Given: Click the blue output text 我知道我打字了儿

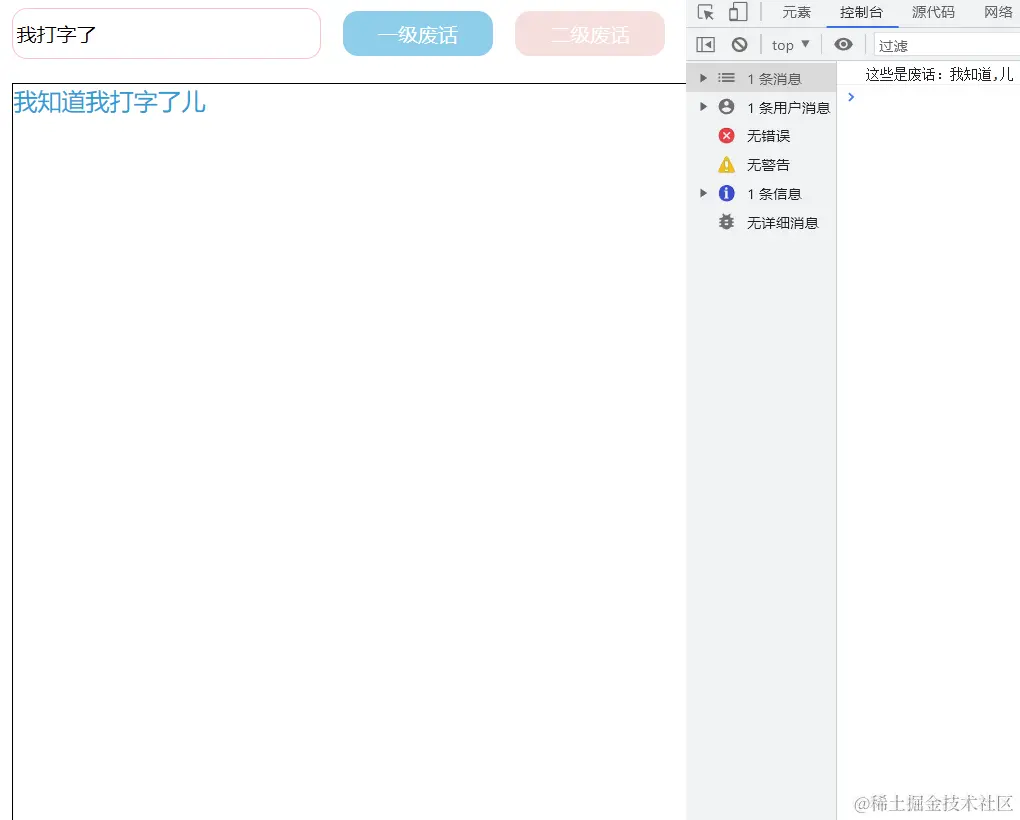Looking at the screenshot, I should 110,102.
